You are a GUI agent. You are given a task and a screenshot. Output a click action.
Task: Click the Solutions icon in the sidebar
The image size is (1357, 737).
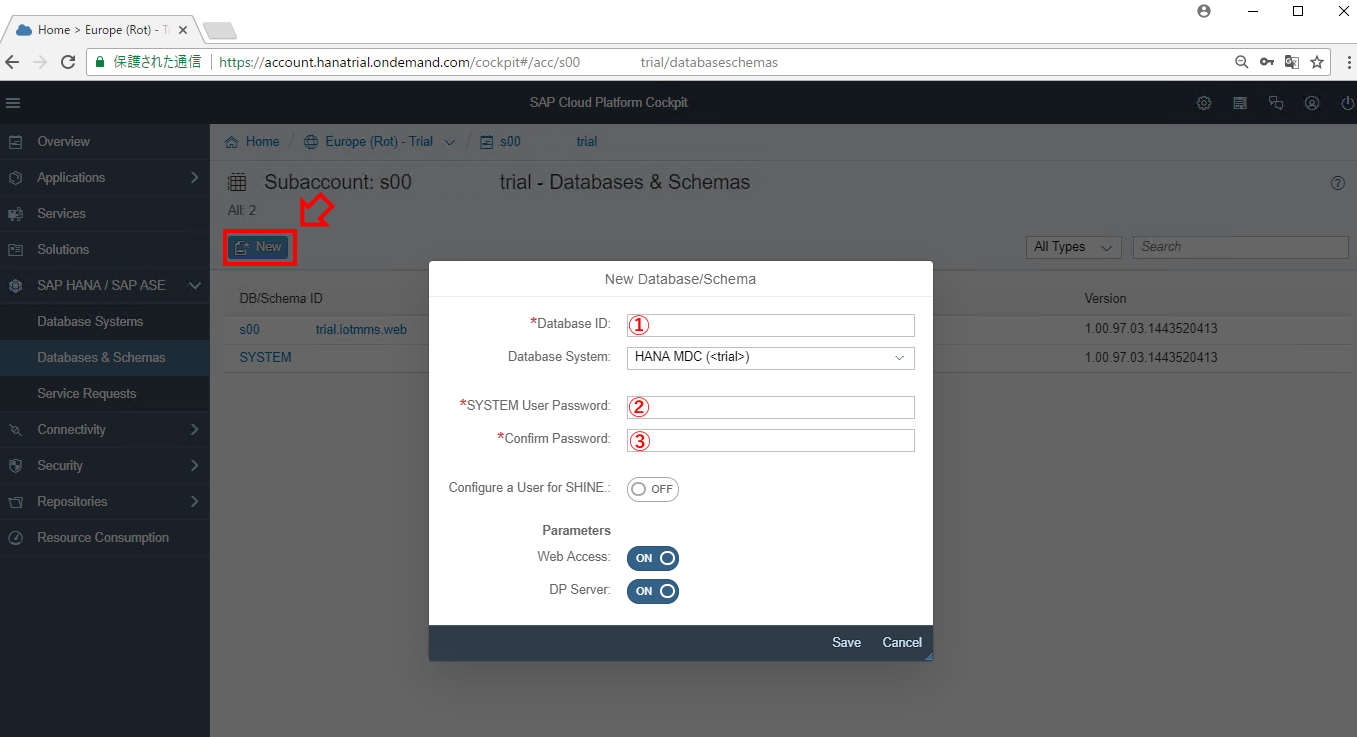(15, 250)
